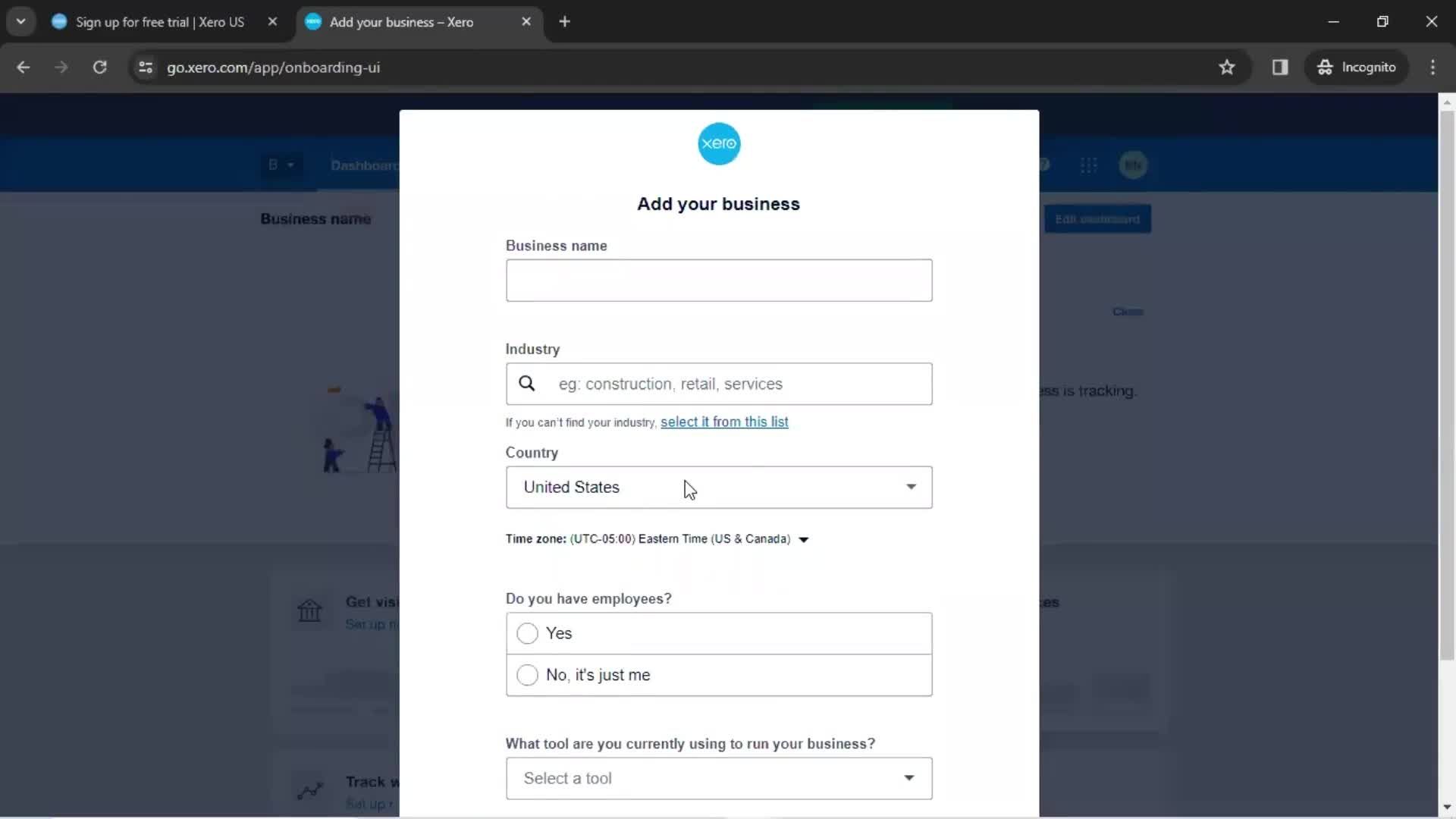This screenshot has height=819, width=1456.
Task: Click the Close link on the dashboard
Action: pos(1128,312)
